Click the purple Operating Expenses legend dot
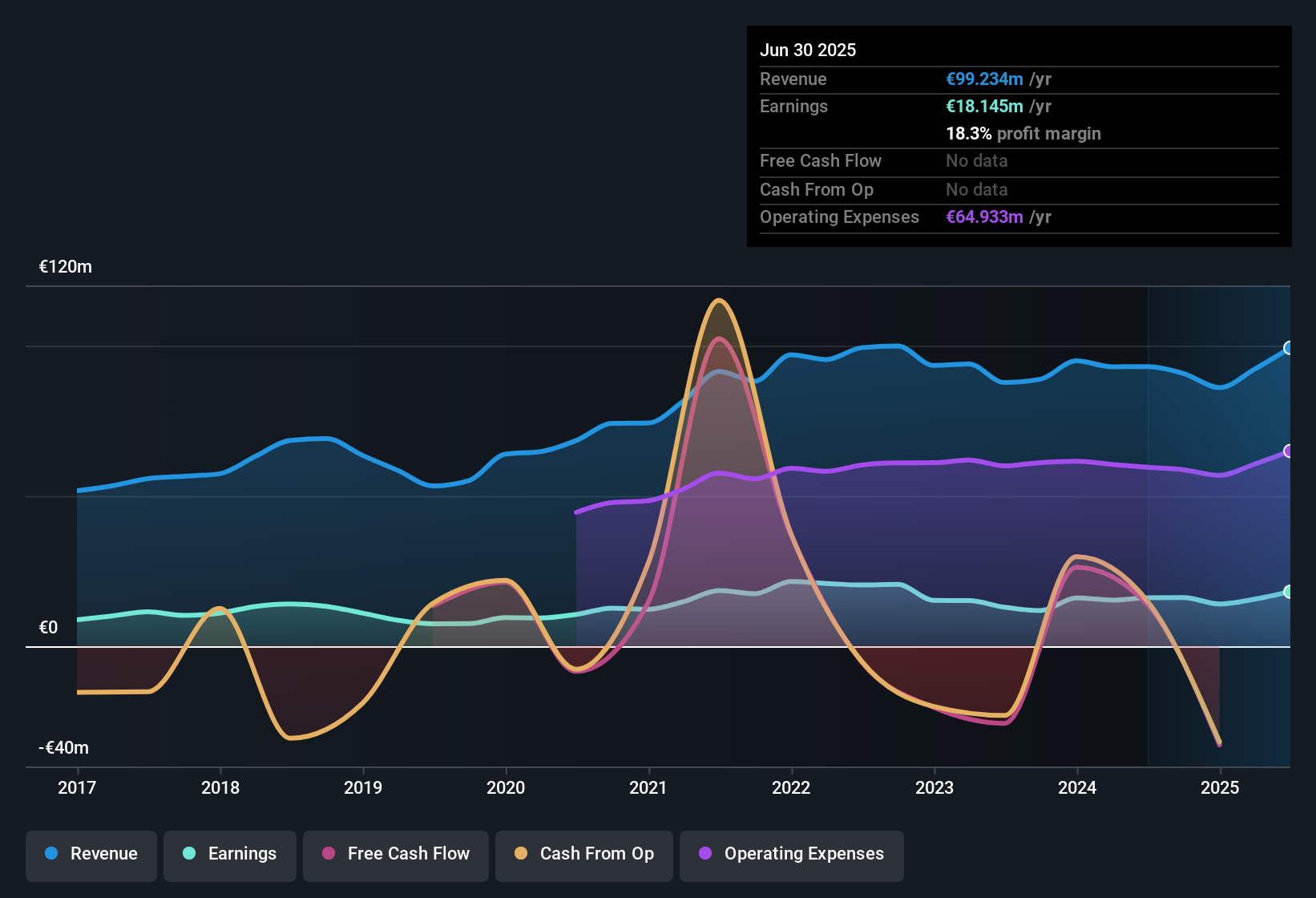 705,853
